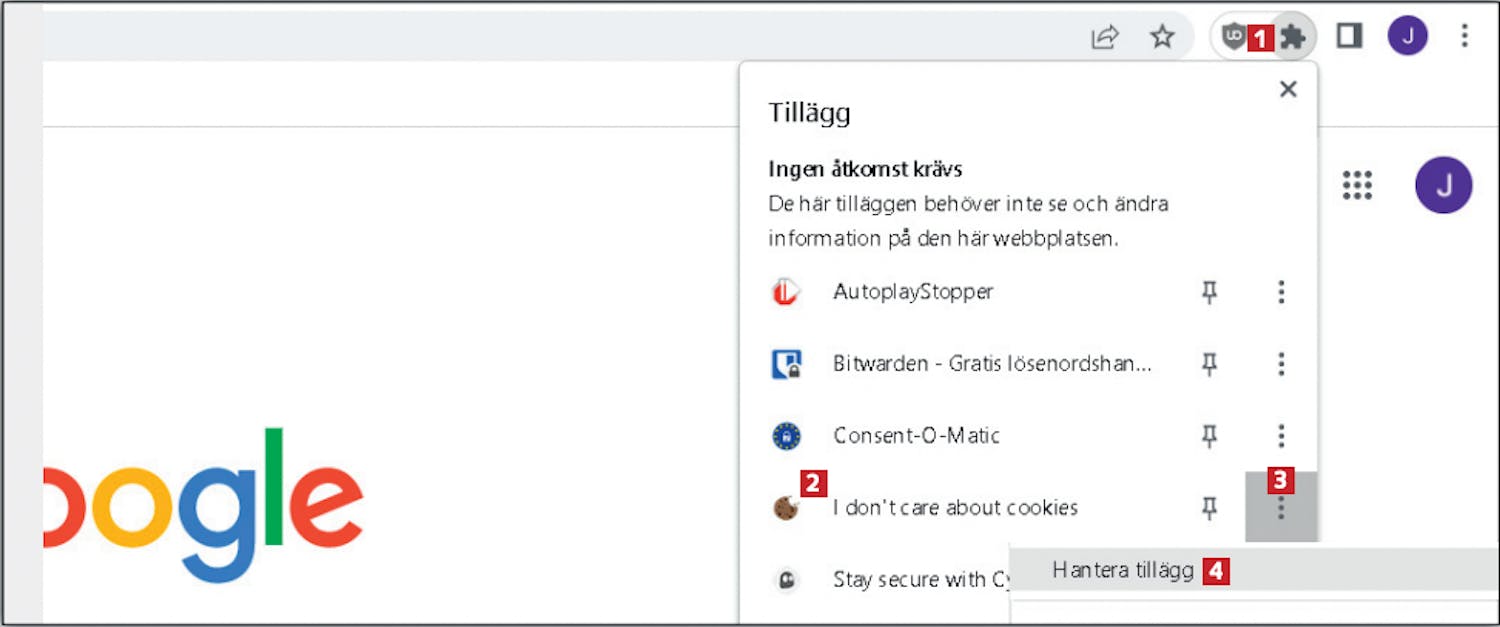This screenshot has width=1500, height=627.
Task: Click the Bitwarden extension icon
Action: pyautogui.click(x=787, y=364)
